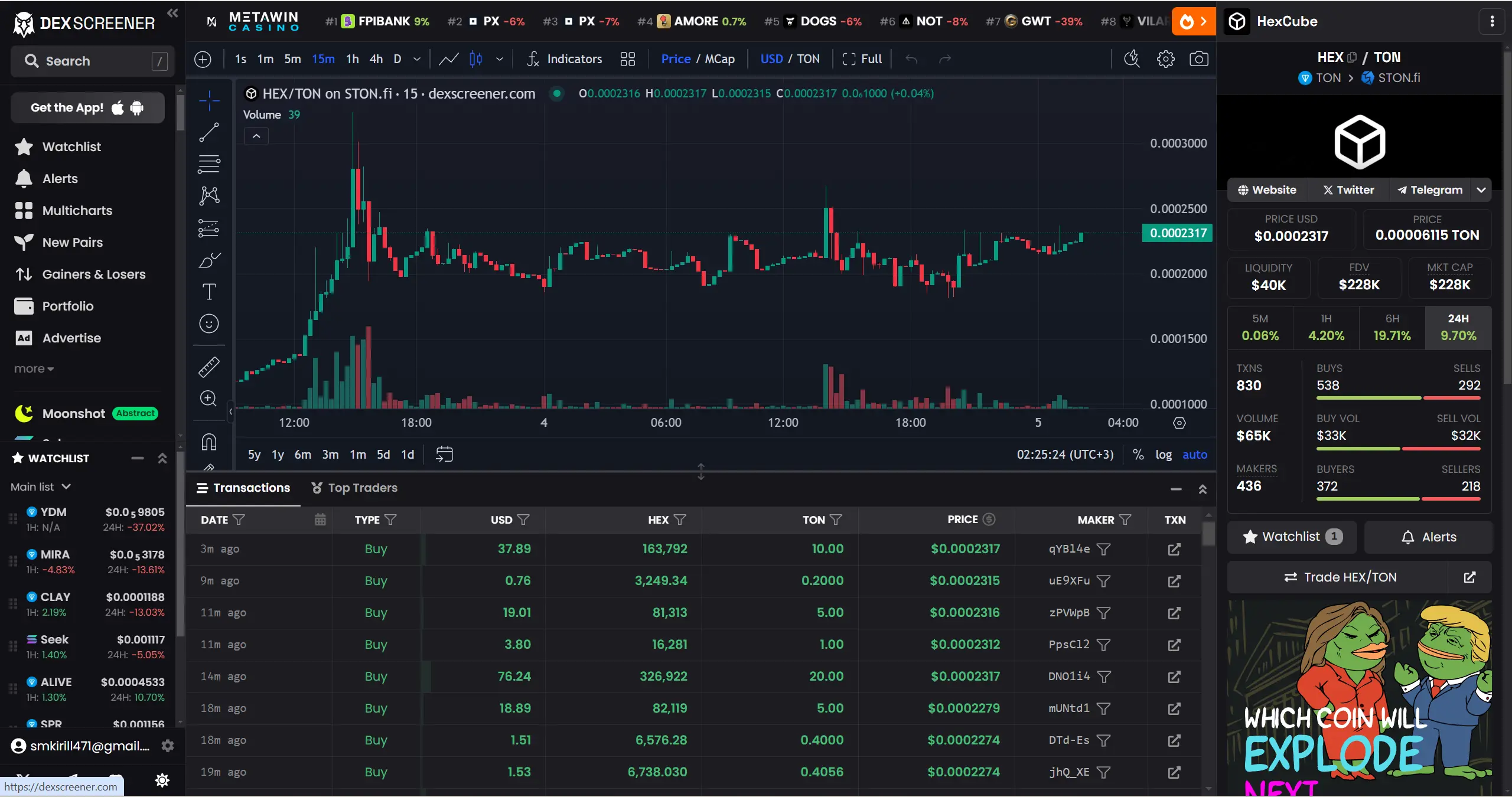Open the go-to-date calendar icon
Image resolution: width=1512 pixels, height=797 pixels.
444,454
